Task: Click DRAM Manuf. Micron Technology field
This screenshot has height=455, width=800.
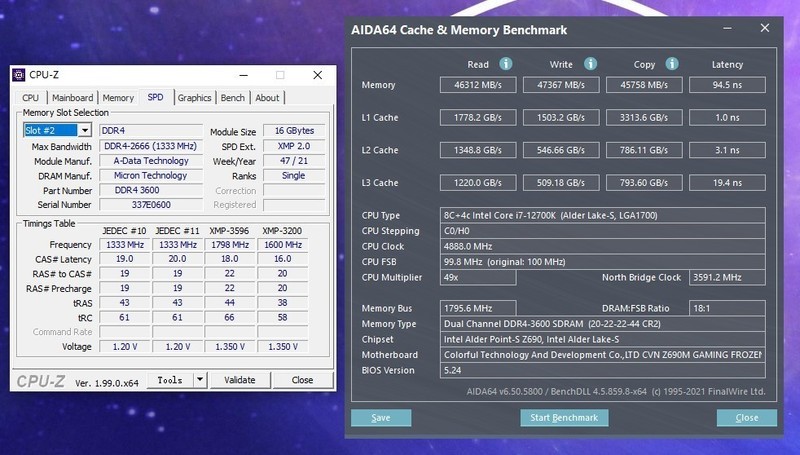Action: click(151, 175)
